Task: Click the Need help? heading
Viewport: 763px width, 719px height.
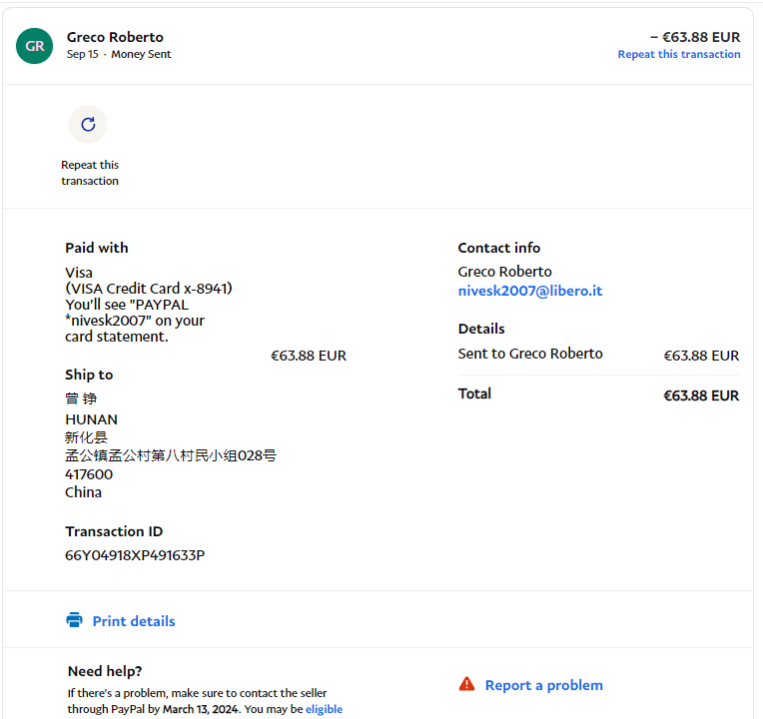Action: 105,671
